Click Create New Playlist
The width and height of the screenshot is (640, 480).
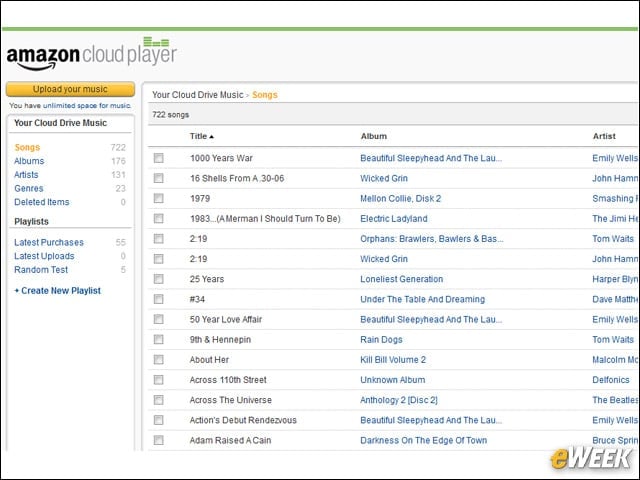(58, 291)
